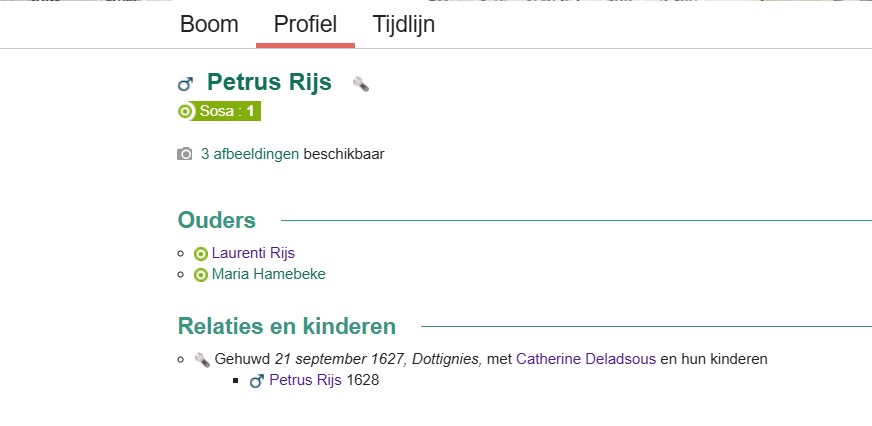Open the Boom tab
This screenshot has width=872, height=426.
coord(209,24)
